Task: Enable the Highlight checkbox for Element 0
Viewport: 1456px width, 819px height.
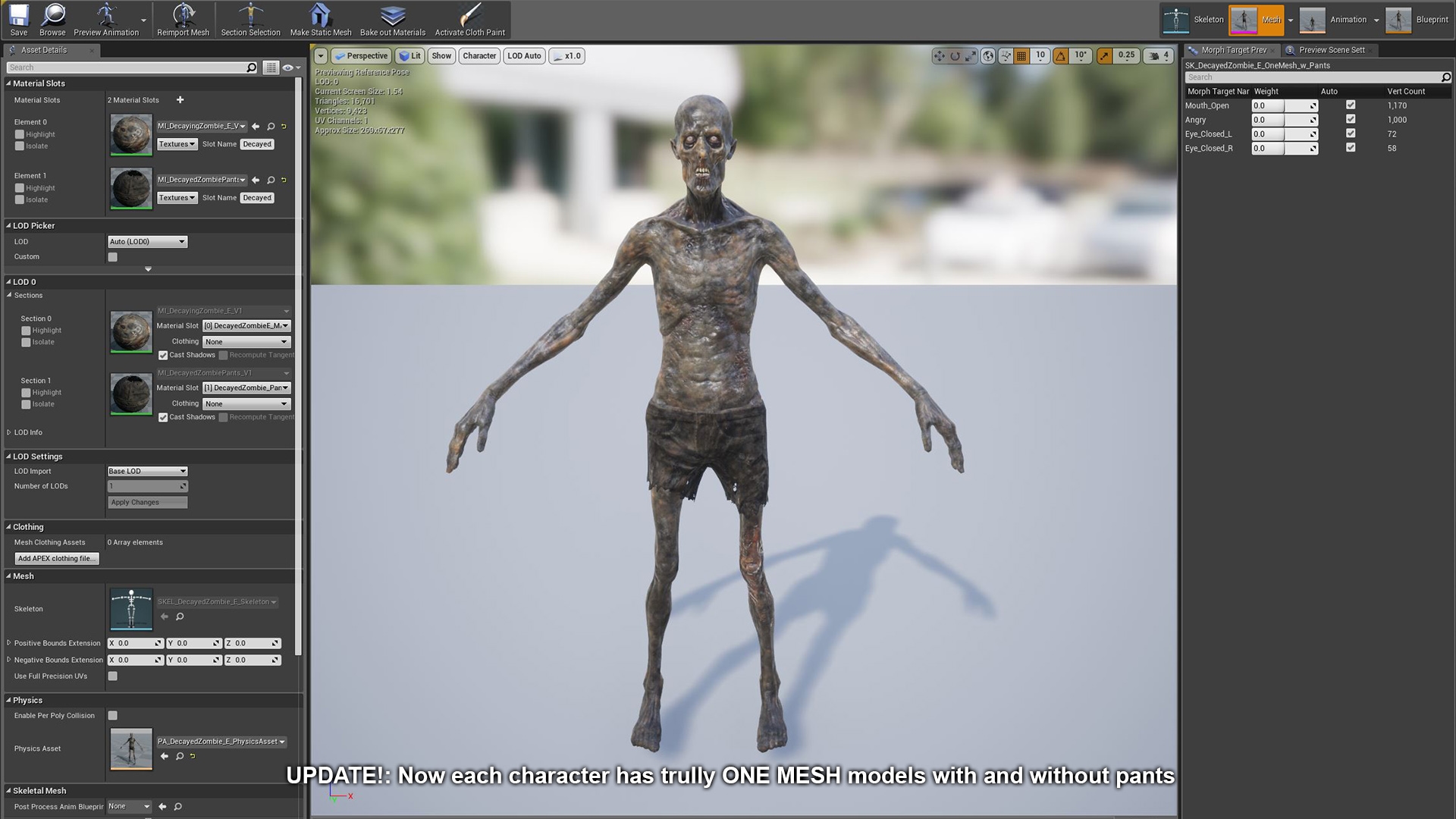Action: click(x=20, y=134)
